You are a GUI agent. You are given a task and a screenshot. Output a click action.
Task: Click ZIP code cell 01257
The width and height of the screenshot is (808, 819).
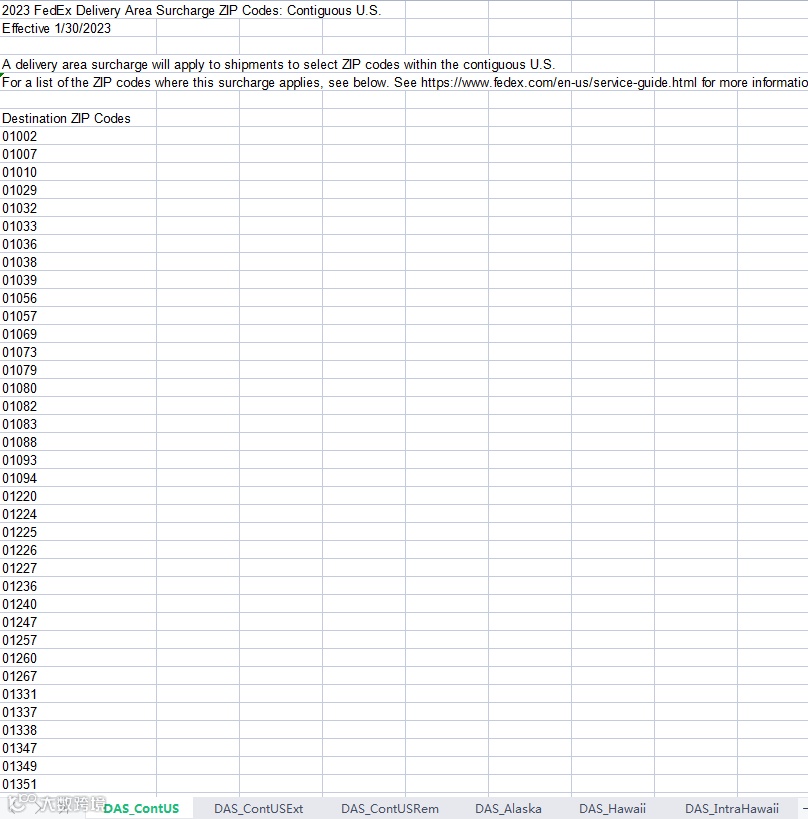pyautogui.click(x=78, y=640)
